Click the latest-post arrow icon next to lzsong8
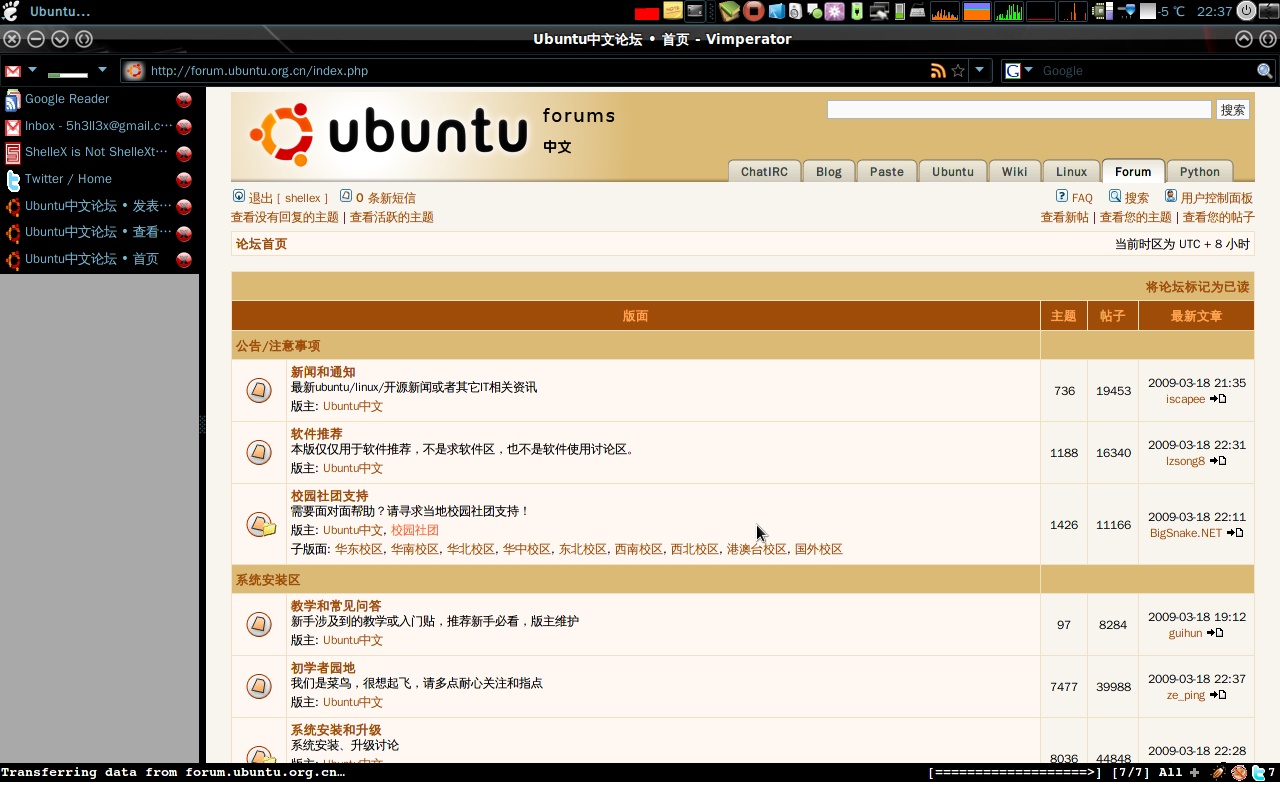Screen dimensions: 1280x800 click(1218, 461)
